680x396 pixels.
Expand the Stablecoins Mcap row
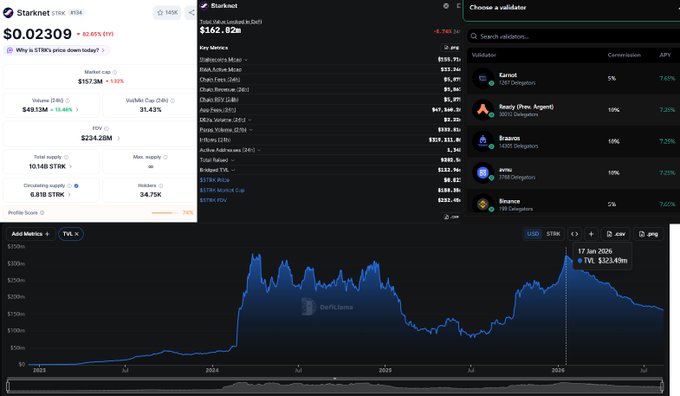click(x=246, y=60)
